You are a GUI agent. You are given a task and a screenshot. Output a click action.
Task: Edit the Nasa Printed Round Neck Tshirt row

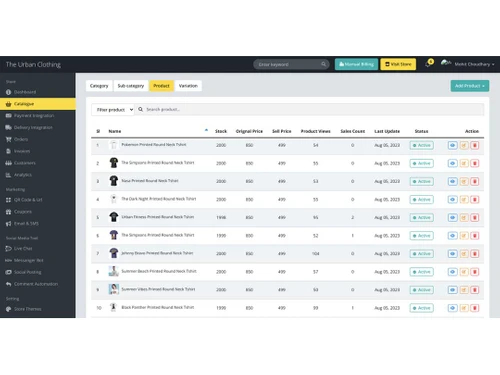tap(464, 181)
